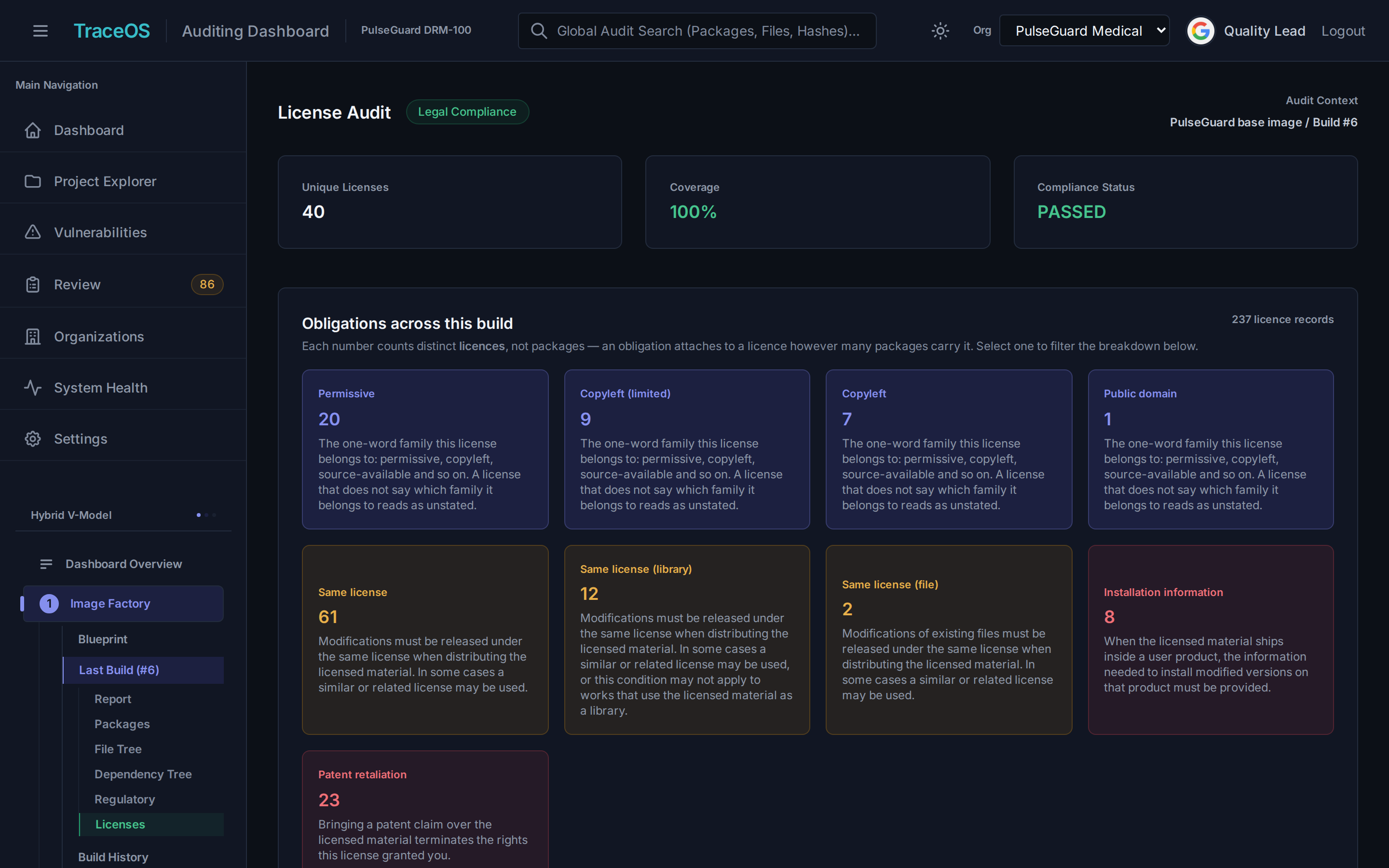Click the Review clipboard icon
Image resolution: width=1389 pixels, height=868 pixels.
click(x=33, y=284)
